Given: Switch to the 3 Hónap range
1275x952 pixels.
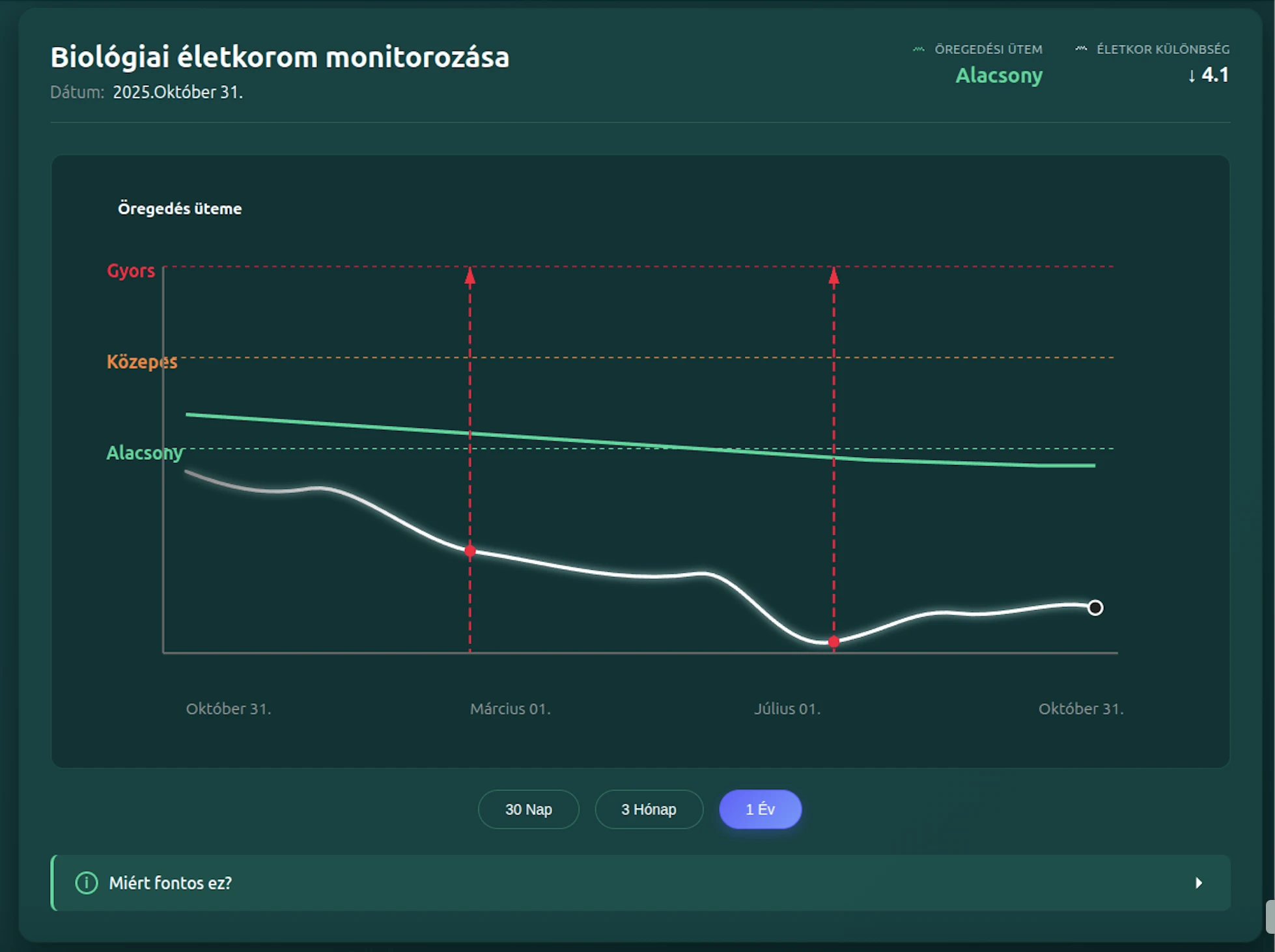Looking at the screenshot, I should (649, 809).
